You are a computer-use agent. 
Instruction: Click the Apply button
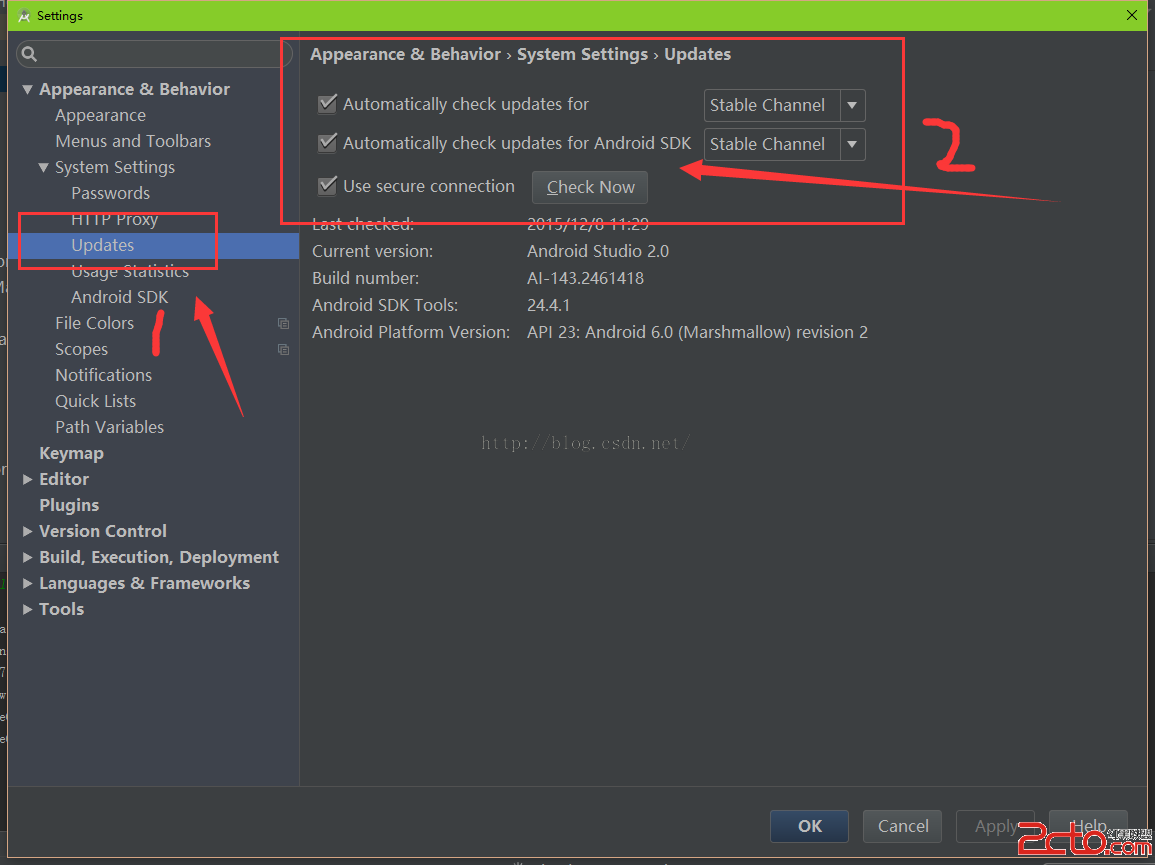995,826
